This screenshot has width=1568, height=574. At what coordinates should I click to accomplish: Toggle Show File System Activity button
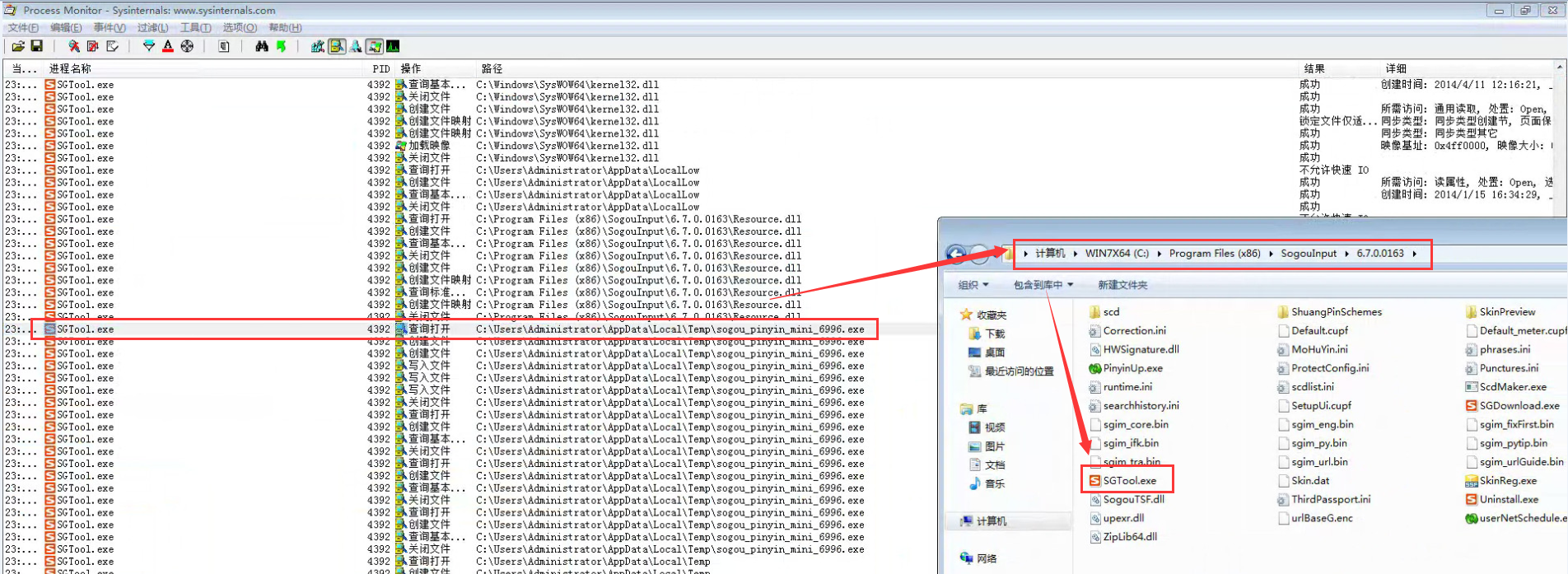click(337, 46)
